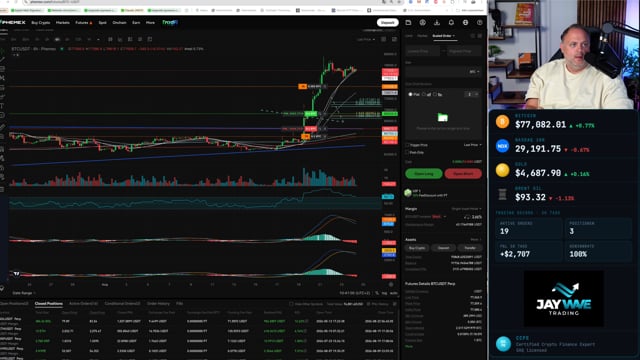The height and width of the screenshot is (360, 640).
Task: Select the crosshair cursor tool
Action: click(x=3, y=51)
